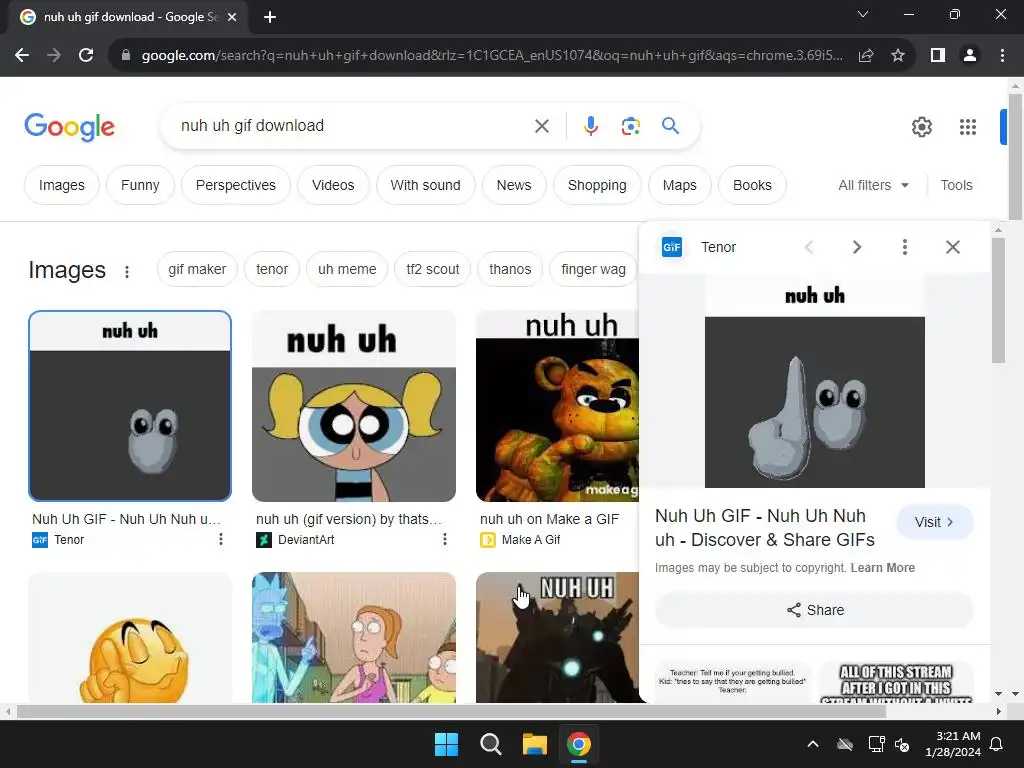The width and height of the screenshot is (1024, 768).
Task: Switch to the Books filter
Action: pyautogui.click(x=752, y=185)
